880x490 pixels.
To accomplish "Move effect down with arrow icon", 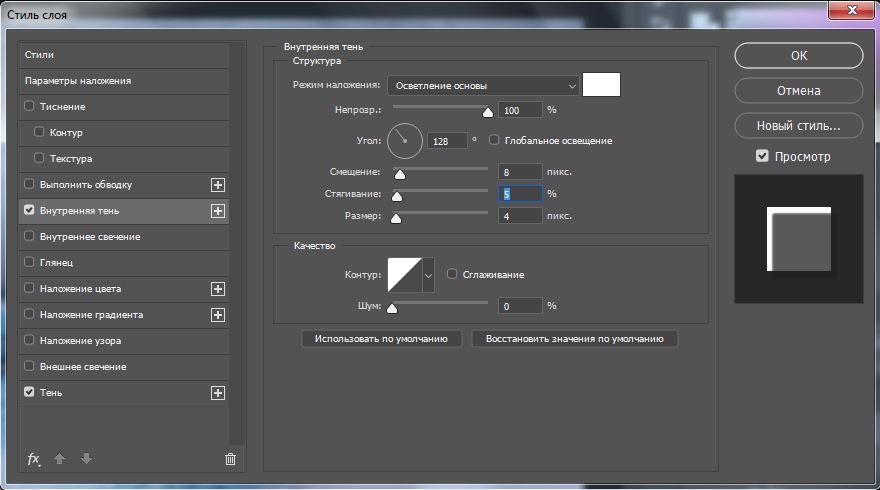I will (x=86, y=459).
